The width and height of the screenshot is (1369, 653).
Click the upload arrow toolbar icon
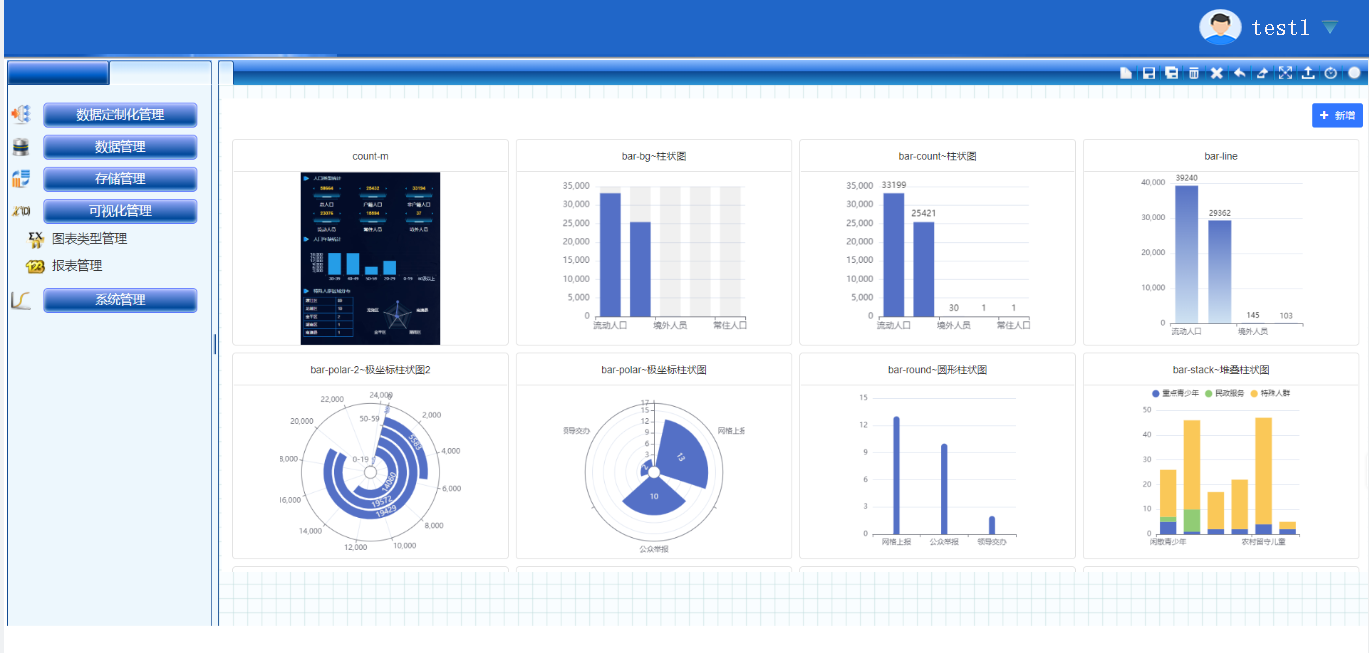coord(1308,73)
